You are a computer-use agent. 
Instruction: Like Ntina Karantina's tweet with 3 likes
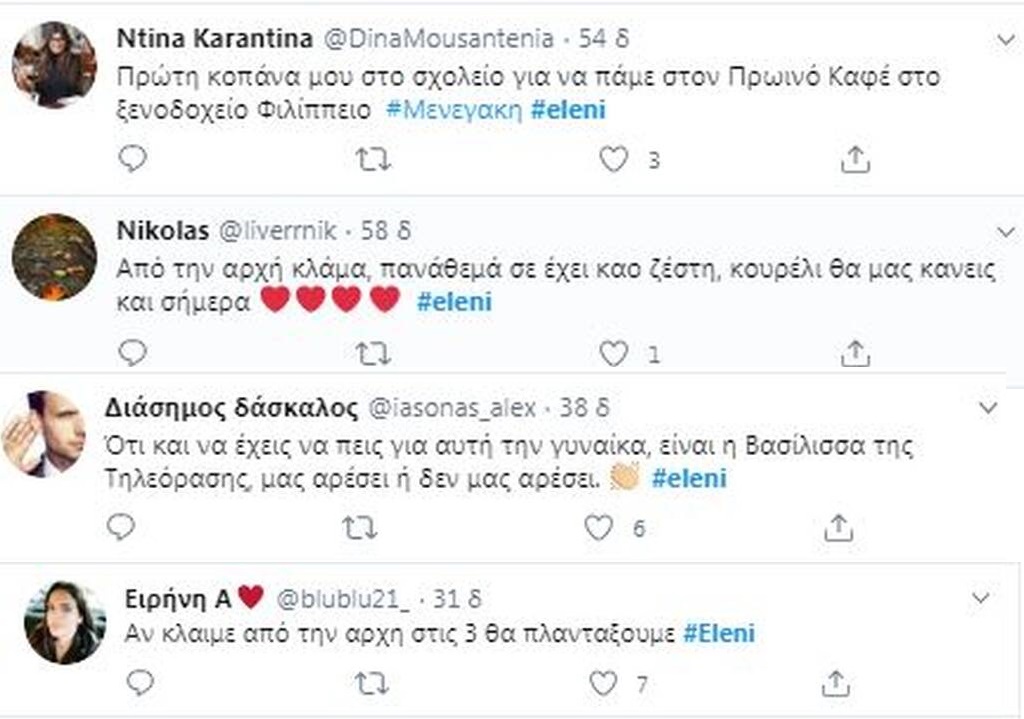613,159
